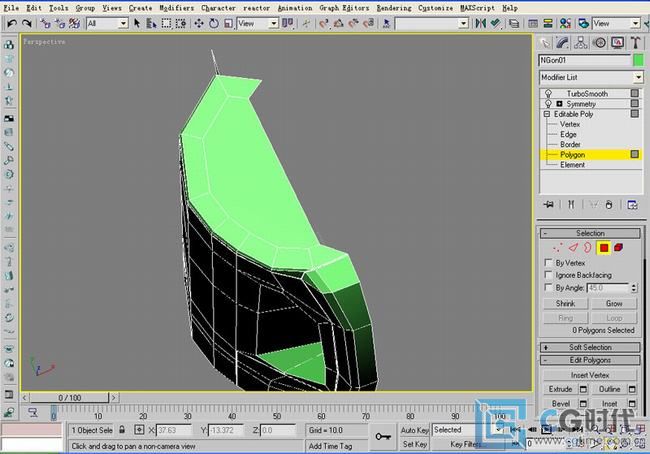Click the Set Keys large key icon
Image resolution: width=650 pixels, height=454 pixels.
383,437
